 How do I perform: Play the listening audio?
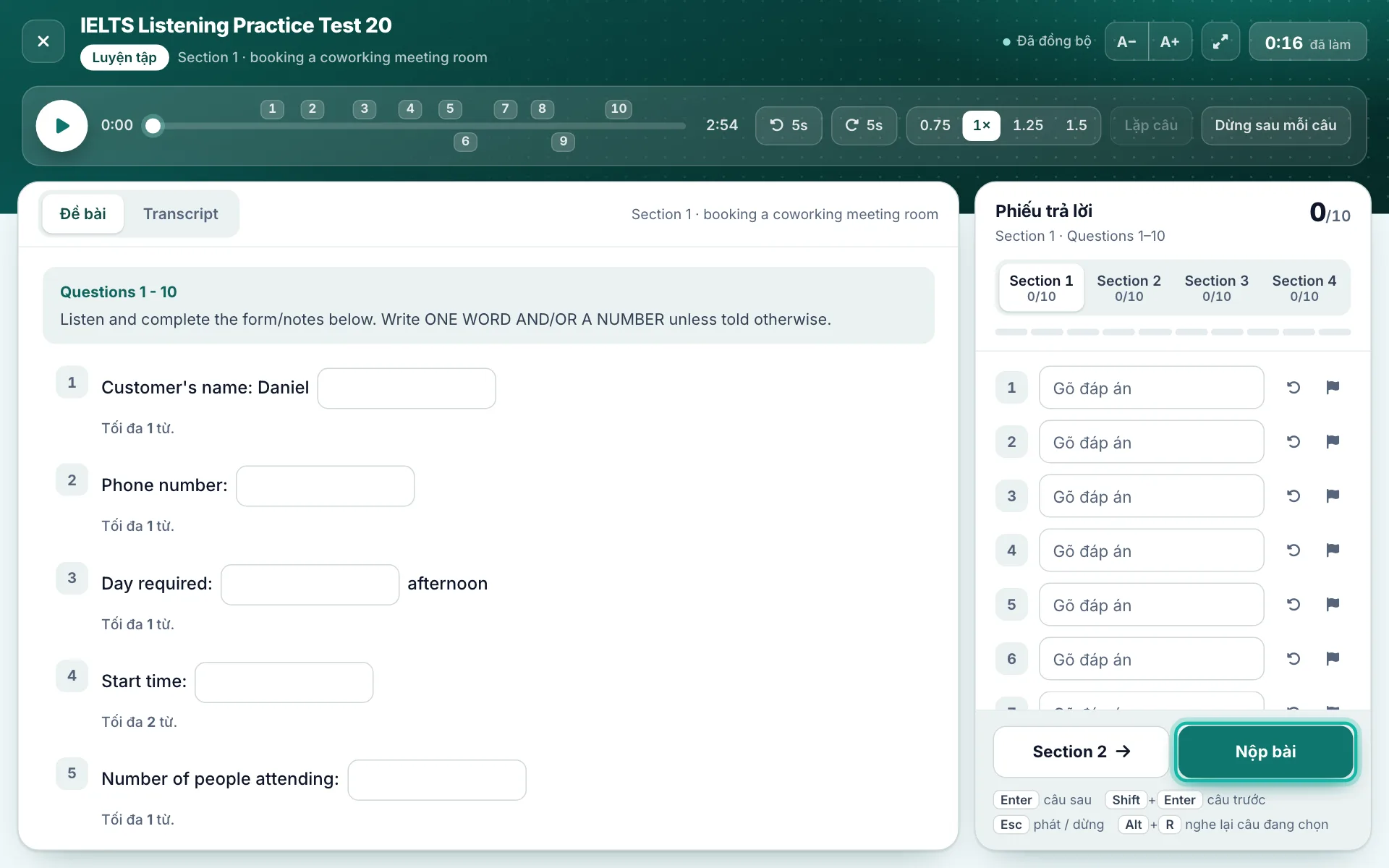[x=62, y=126]
